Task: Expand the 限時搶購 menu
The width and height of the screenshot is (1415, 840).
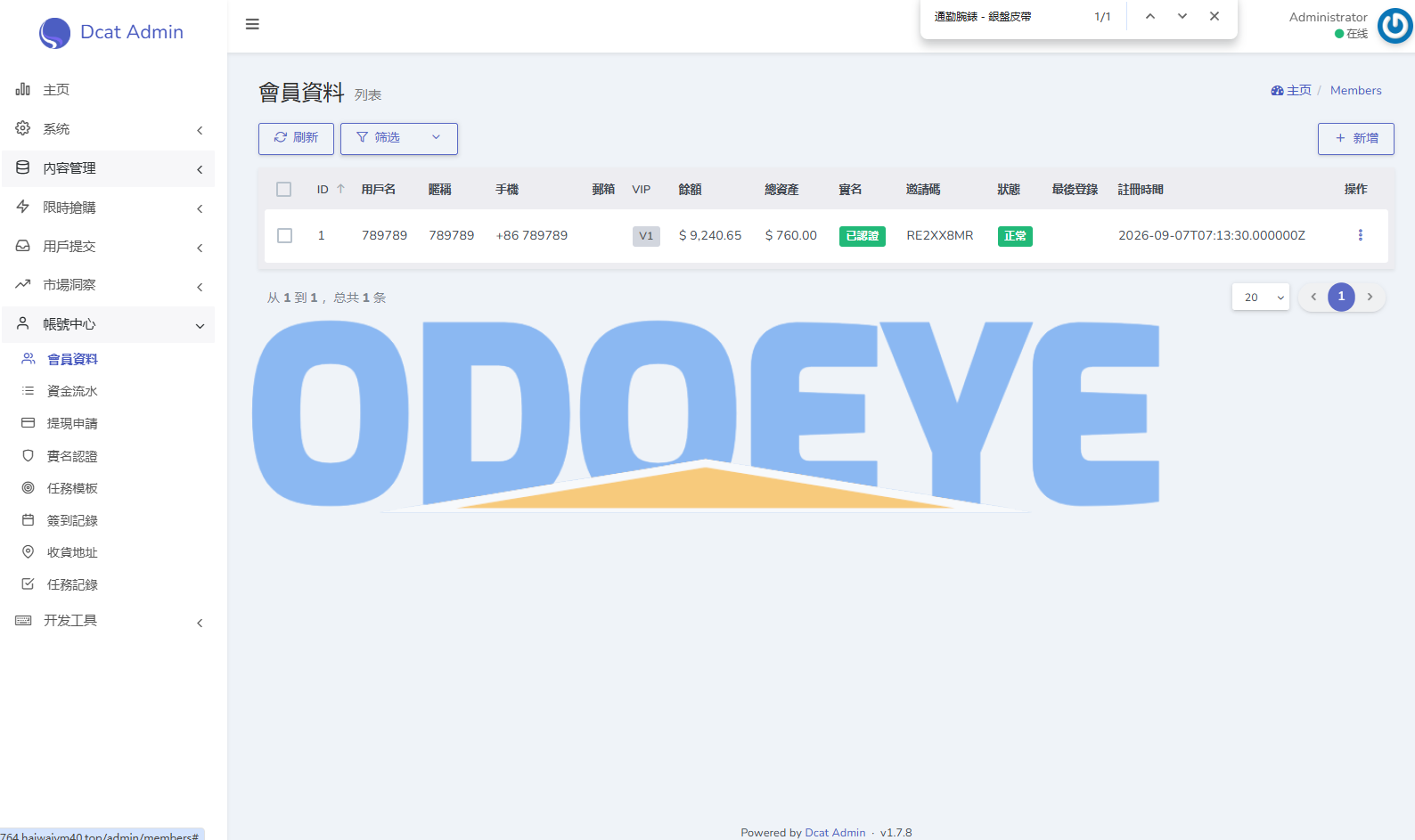Action: [108, 208]
